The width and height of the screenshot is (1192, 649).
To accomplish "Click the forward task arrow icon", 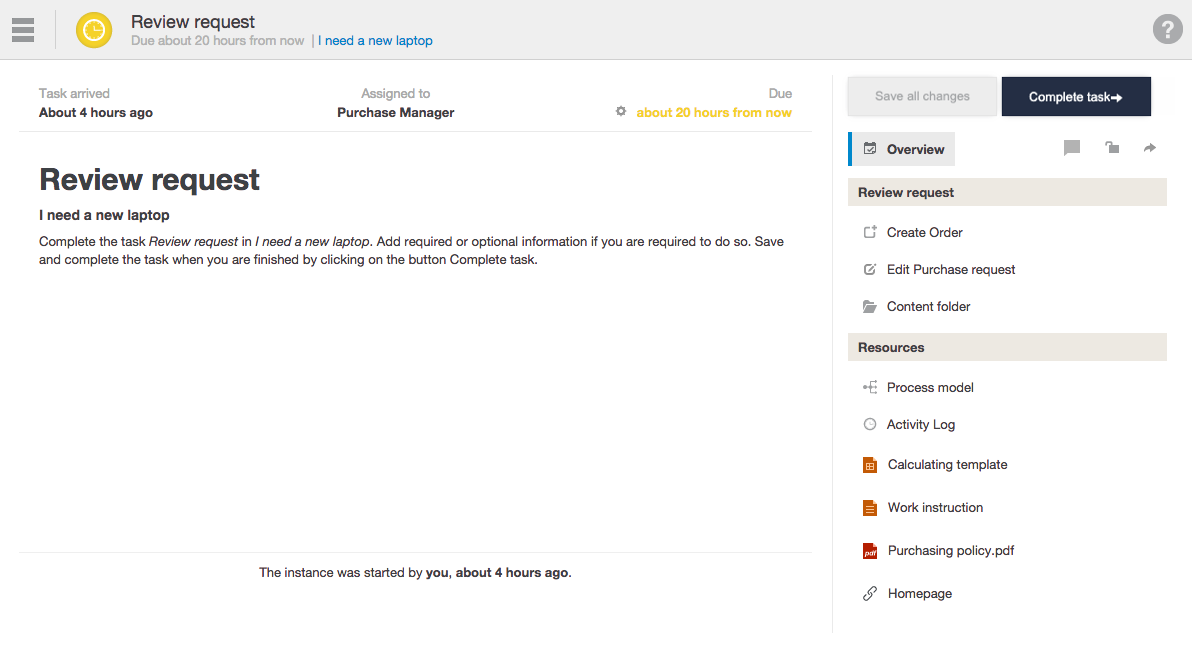I will [1149, 148].
